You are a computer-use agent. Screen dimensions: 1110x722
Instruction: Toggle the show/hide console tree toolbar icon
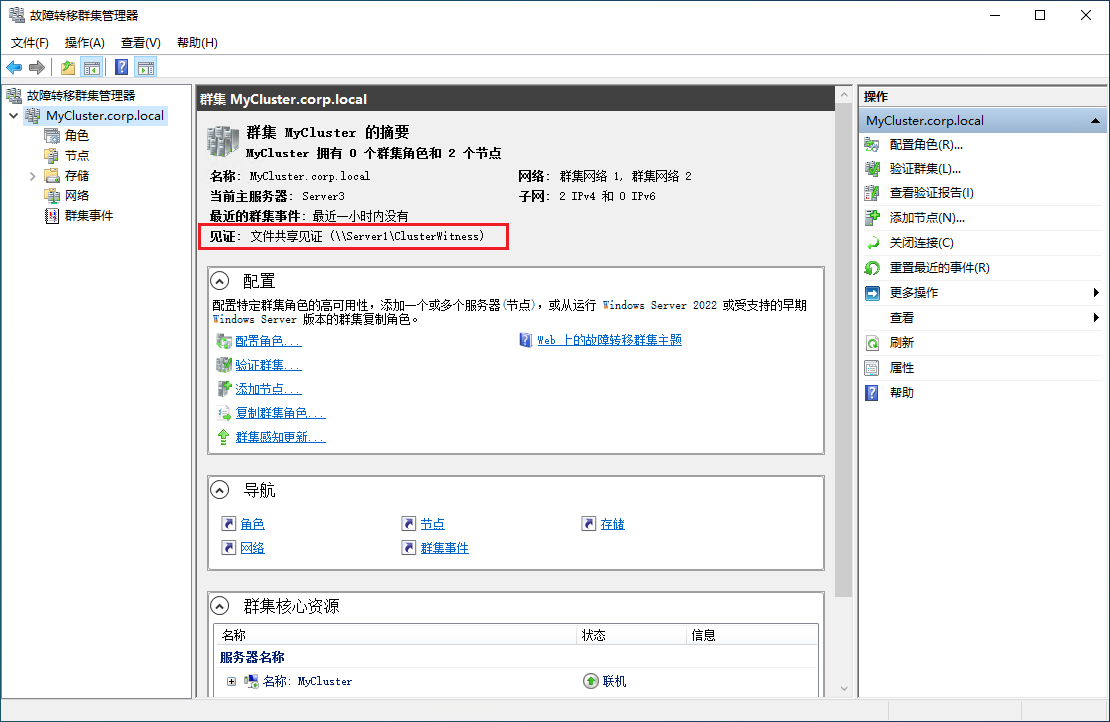click(91, 67)
